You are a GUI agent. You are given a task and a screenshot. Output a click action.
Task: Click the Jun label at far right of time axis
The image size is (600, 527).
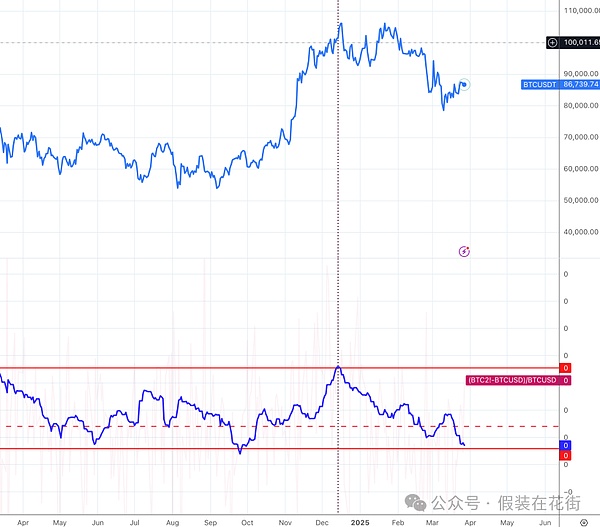point(544,522)
